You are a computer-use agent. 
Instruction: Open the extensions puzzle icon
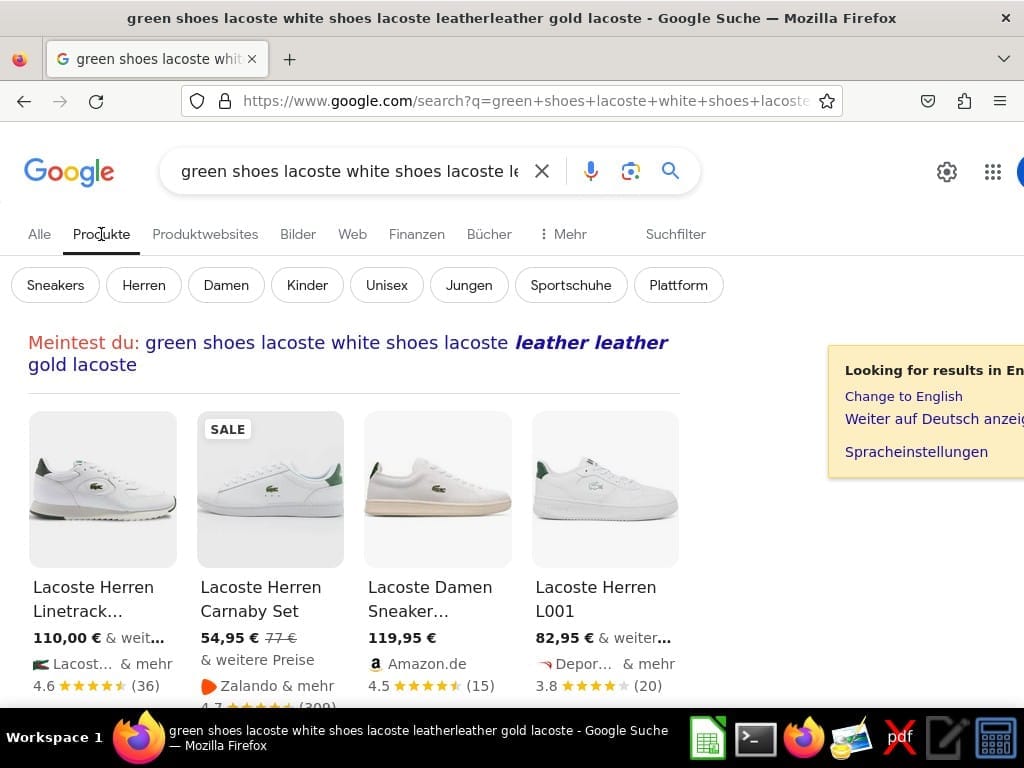point(964,101)
